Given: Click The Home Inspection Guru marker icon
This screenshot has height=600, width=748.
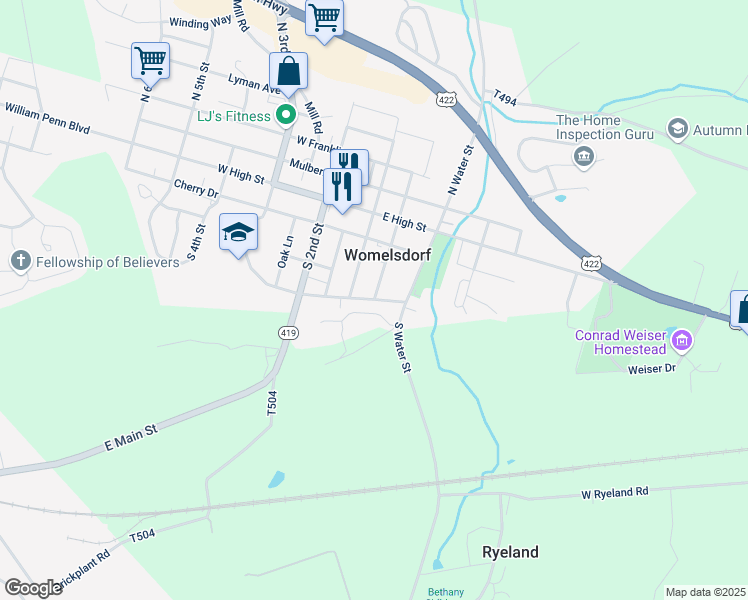Looking at the screenshot, I should (x=584, y=156).
